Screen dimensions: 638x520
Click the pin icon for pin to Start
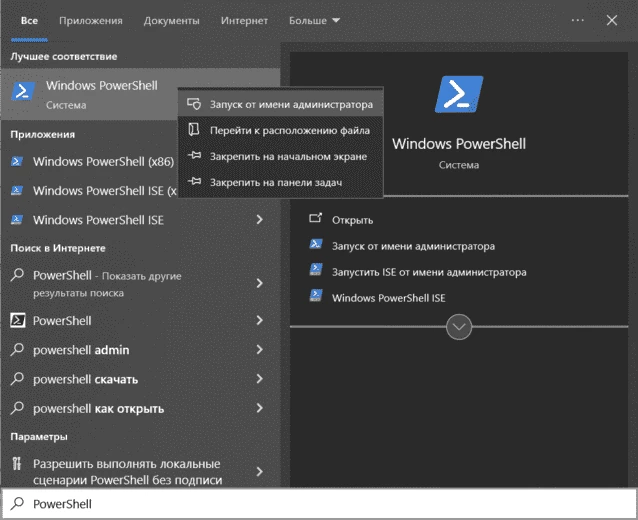[194, 156]
